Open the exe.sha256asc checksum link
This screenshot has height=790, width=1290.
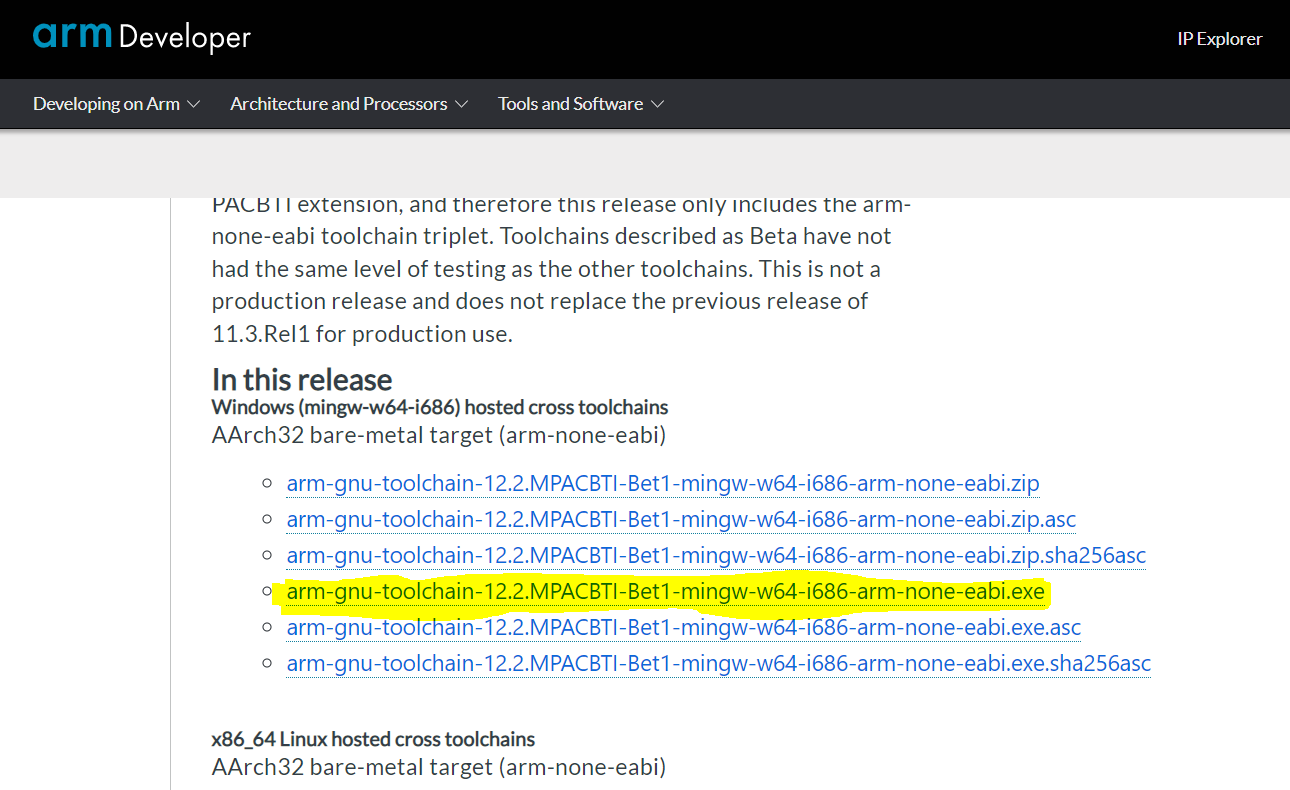pyautogui.click(x=718, y=663)
